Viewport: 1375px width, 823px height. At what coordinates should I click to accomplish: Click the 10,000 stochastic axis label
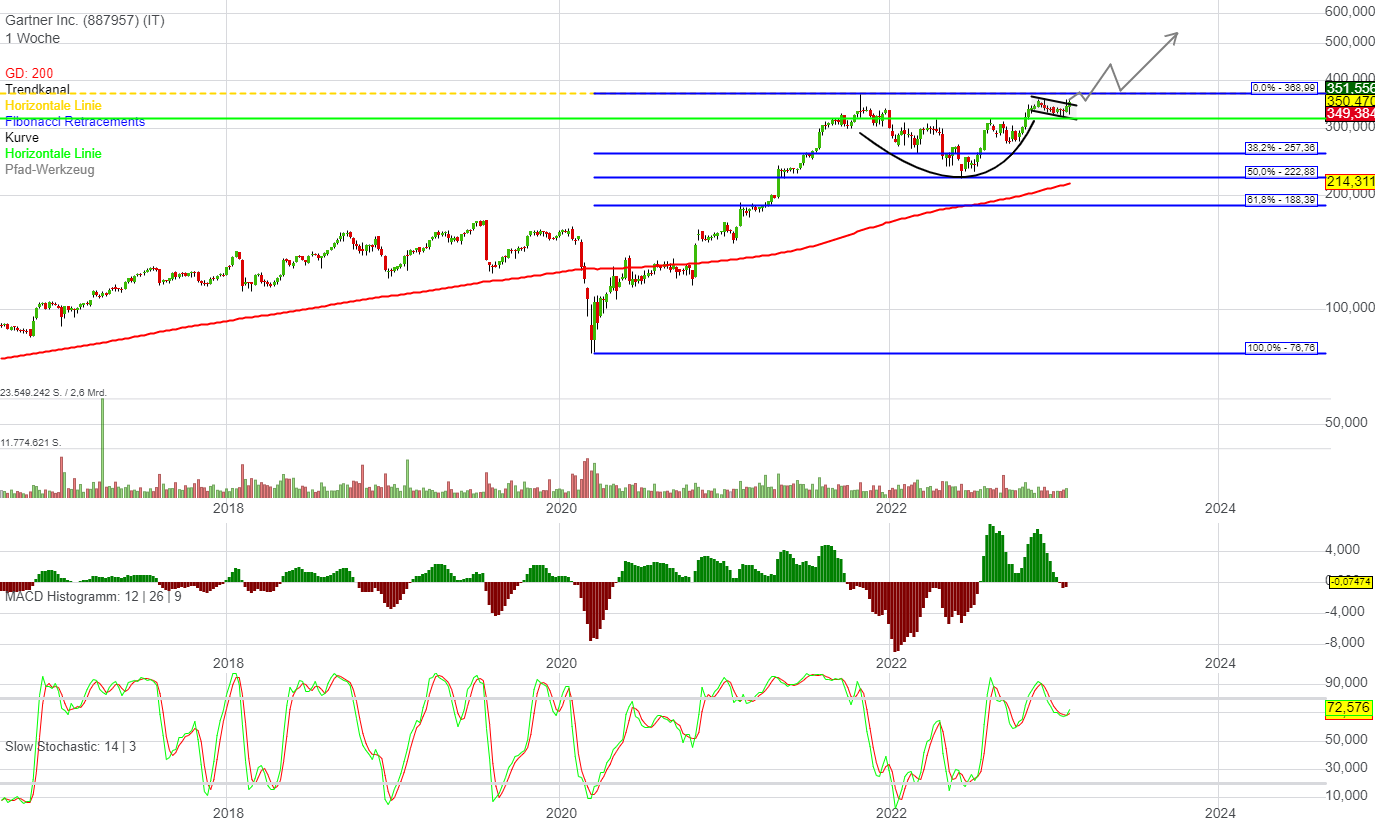coord(1348,796)
